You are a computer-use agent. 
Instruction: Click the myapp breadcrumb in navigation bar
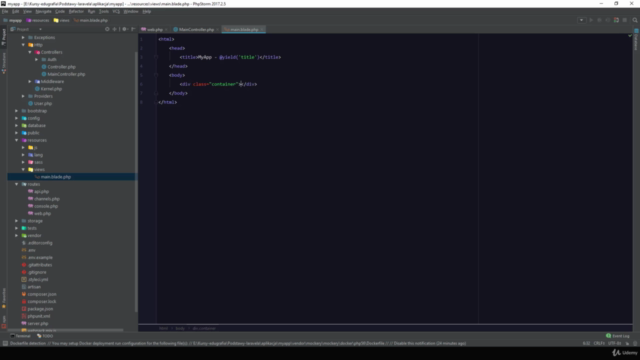(13, 20)
